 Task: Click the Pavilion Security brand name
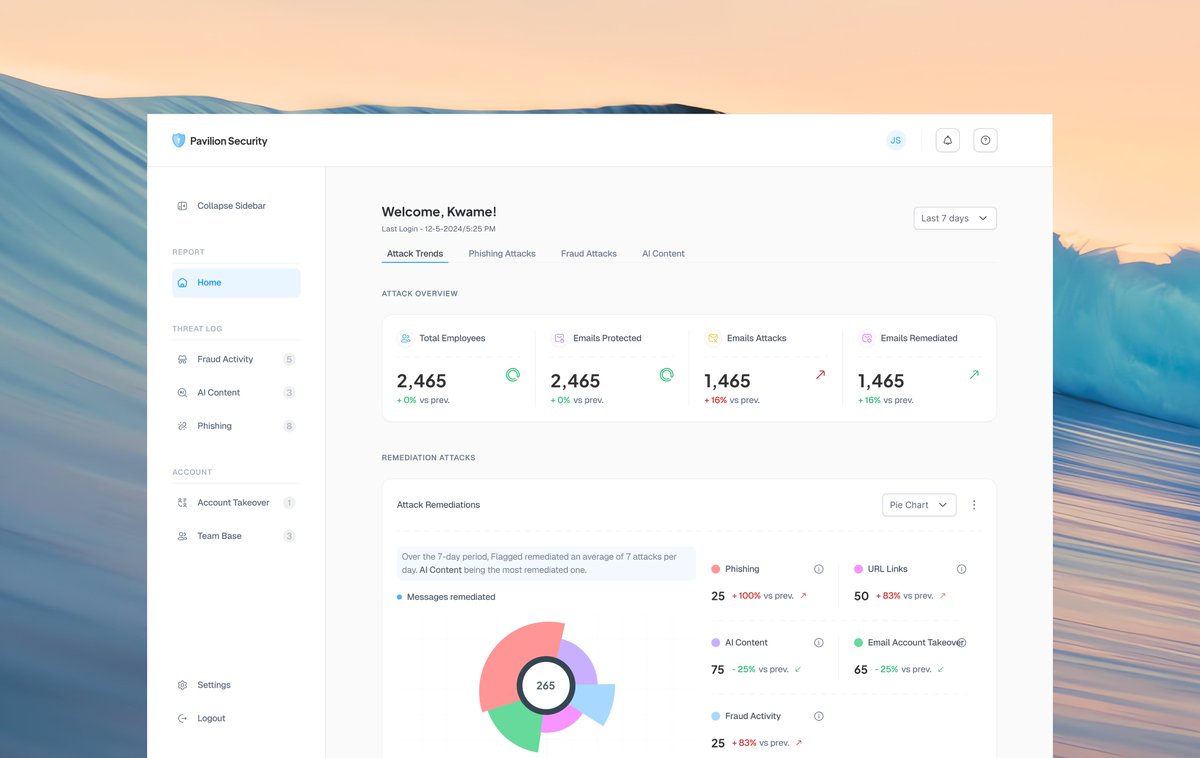pos(229,141)
